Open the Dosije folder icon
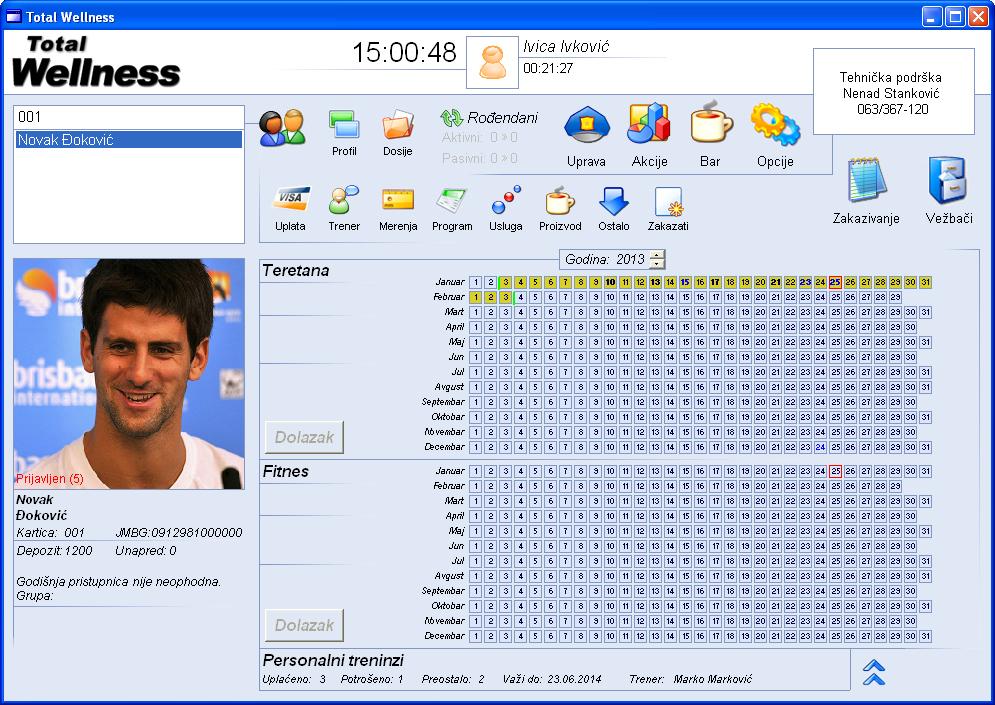 pyautogui.click(x=397, y=127)
